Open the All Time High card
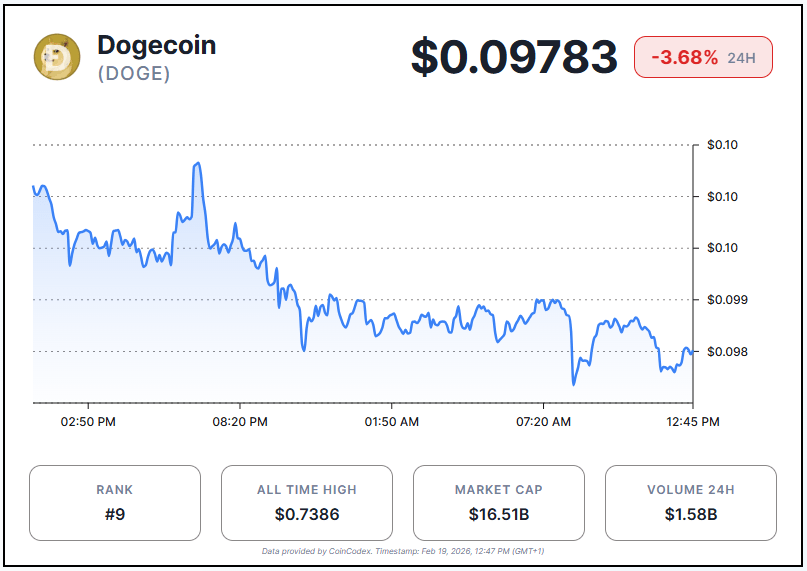The height and width of the screenshot is (571, 807). point(306,502)
